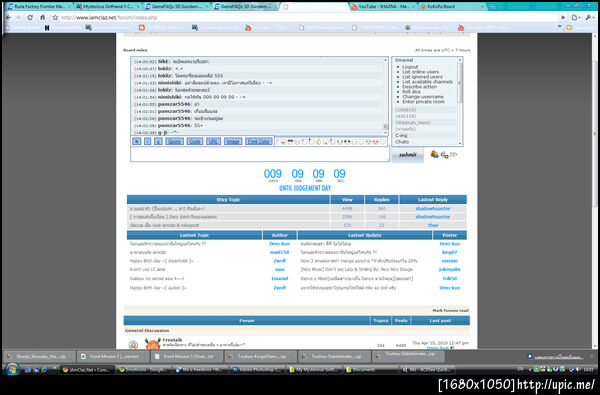Insert the last emoticon in the smiley row
Viewport: 600px width, 395px height.
(382, 142)
